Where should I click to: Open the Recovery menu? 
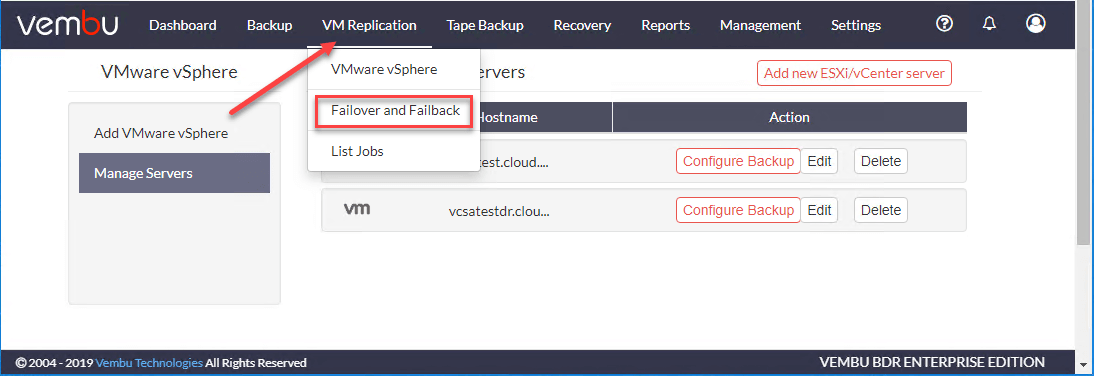click(x=582, y=25)
